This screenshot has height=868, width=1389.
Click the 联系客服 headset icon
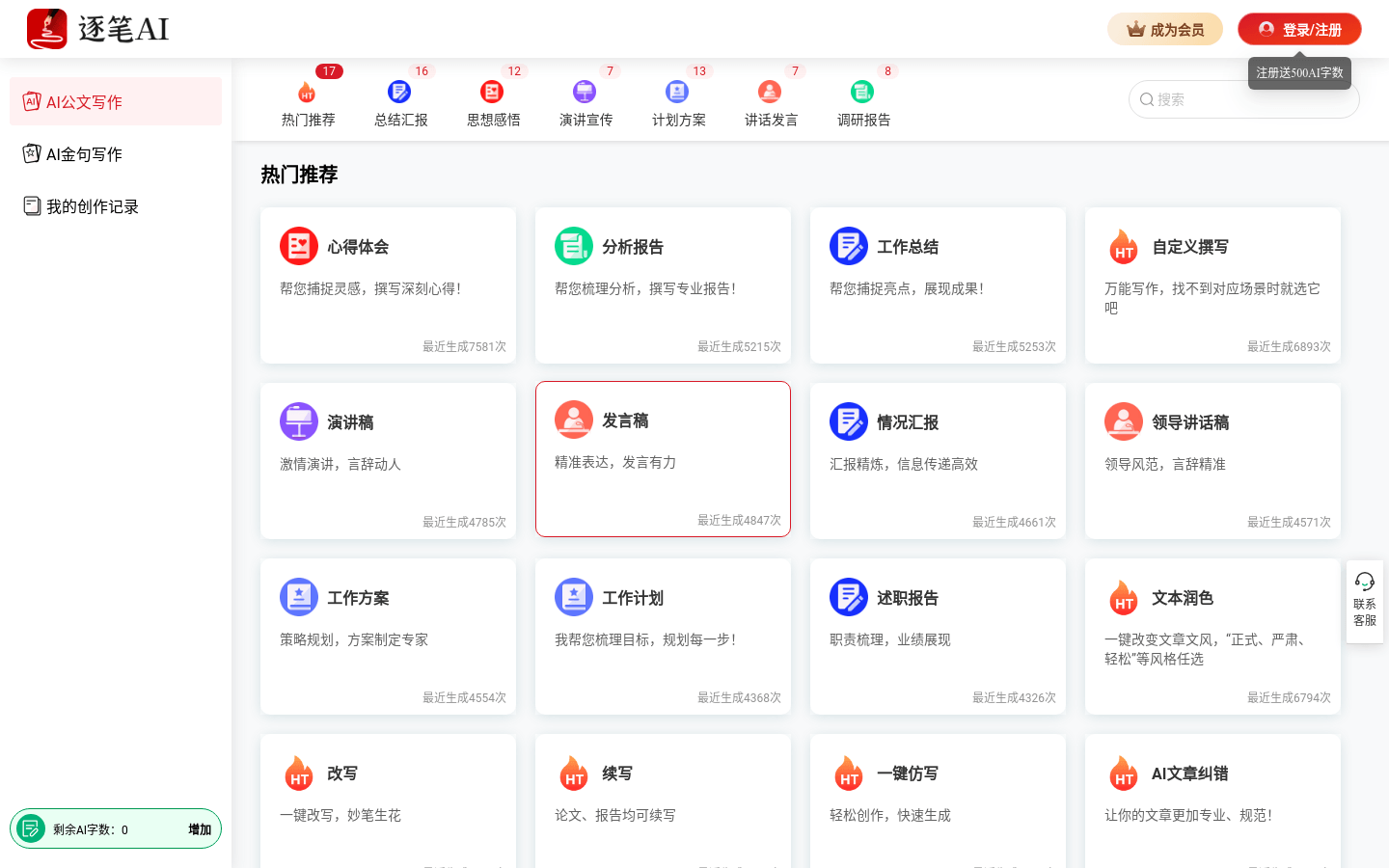click(1364, 582)
